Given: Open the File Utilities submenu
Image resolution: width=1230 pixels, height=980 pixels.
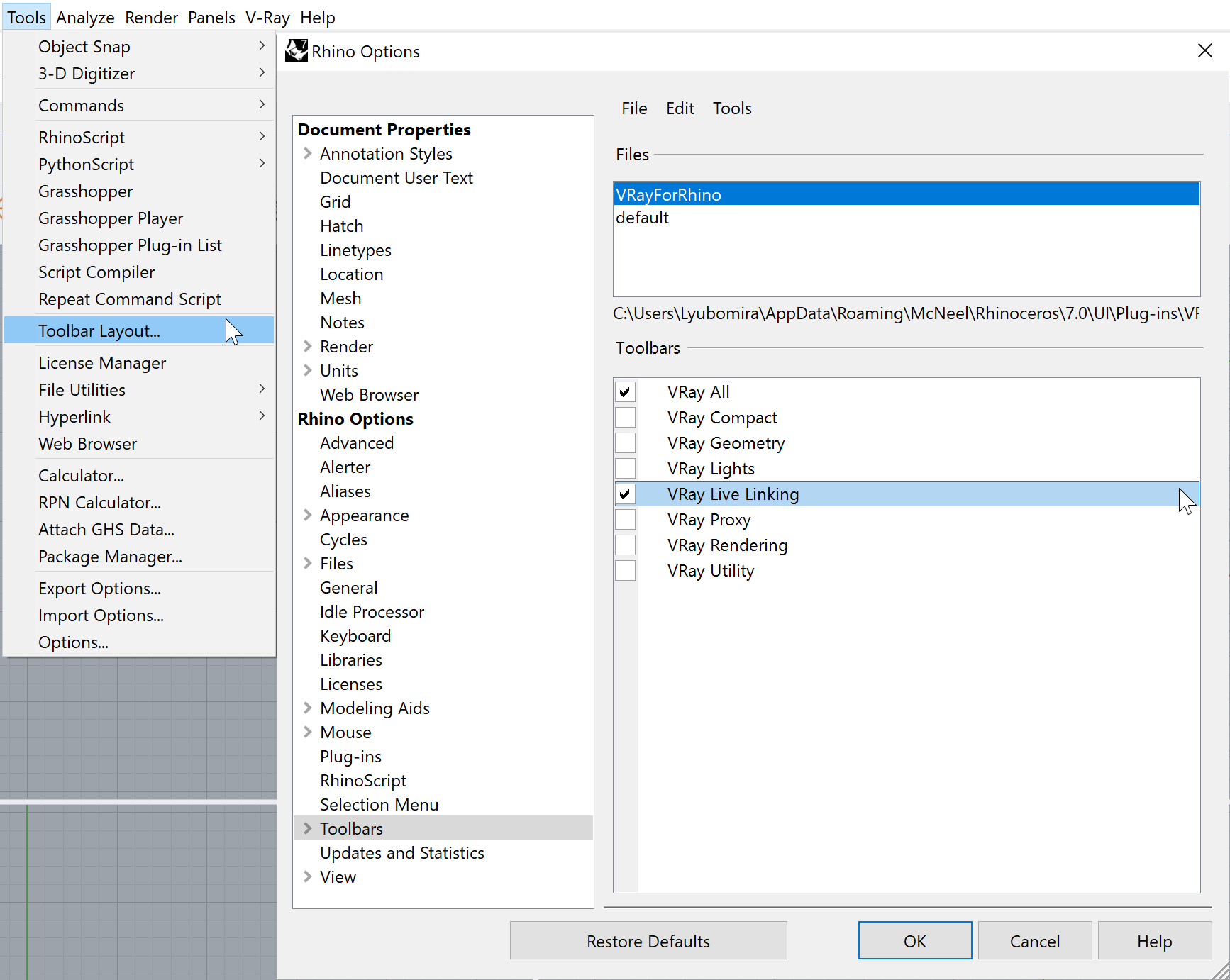Looking at the screenshot, I should (x=139, y=390).
